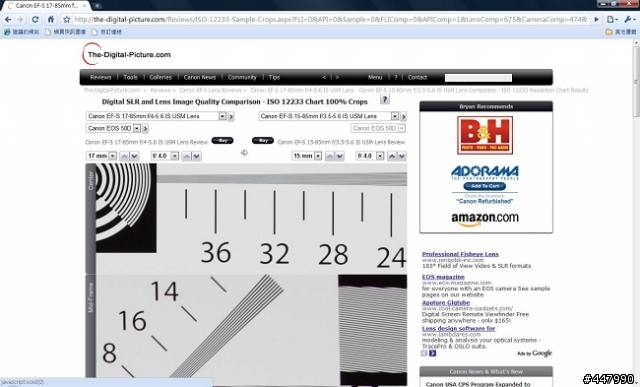This screenshot has height=387, width=640.
Task: Click the navigation bar search field
Action: [478, 78]
